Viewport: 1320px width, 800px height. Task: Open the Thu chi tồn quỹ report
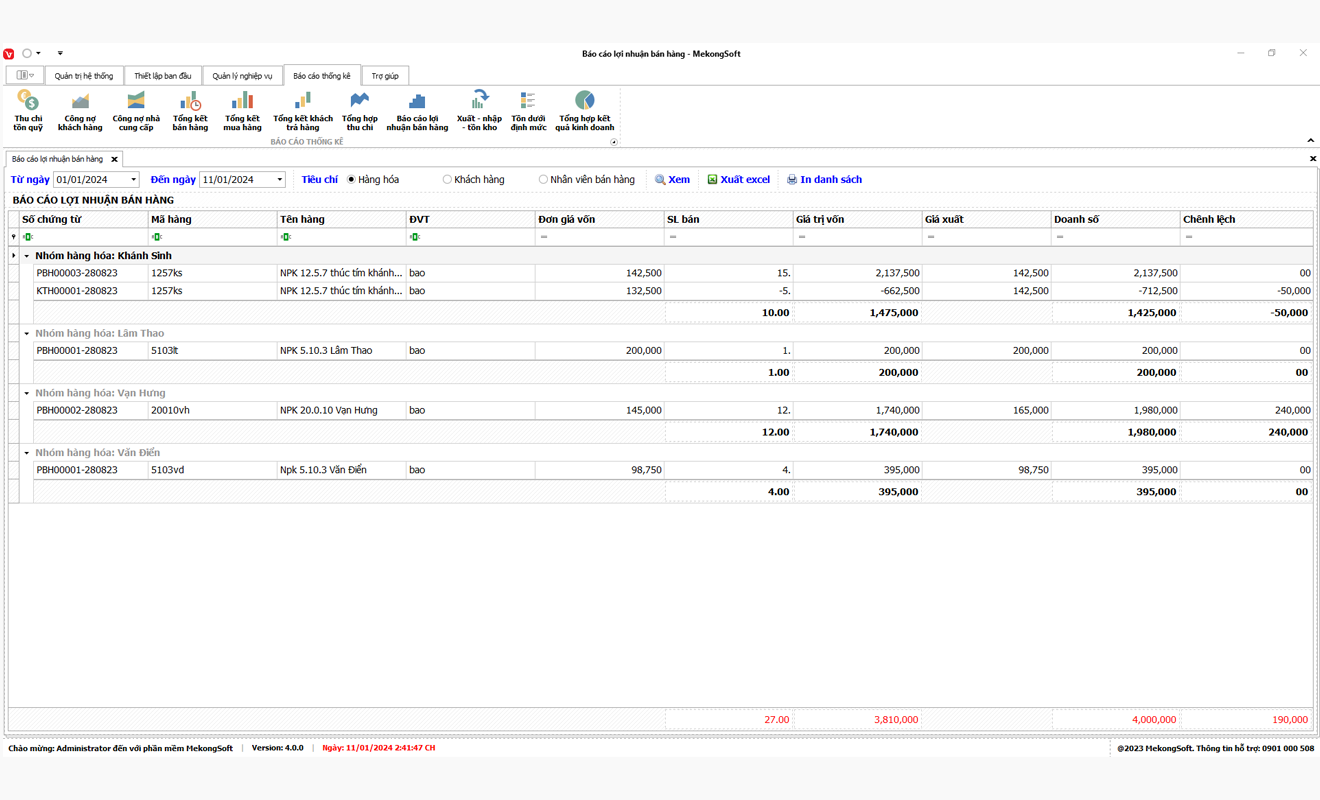pos(28,110)
